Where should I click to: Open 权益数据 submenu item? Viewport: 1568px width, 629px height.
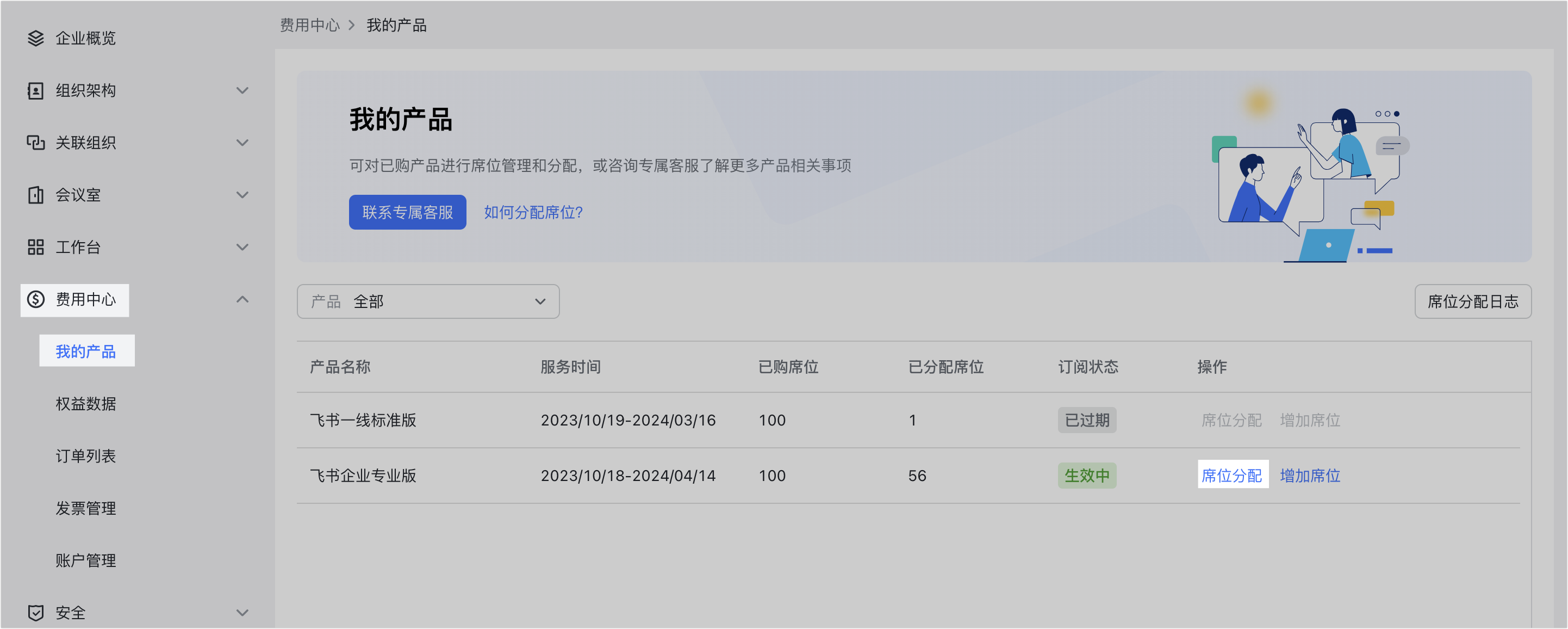(86, 404)
